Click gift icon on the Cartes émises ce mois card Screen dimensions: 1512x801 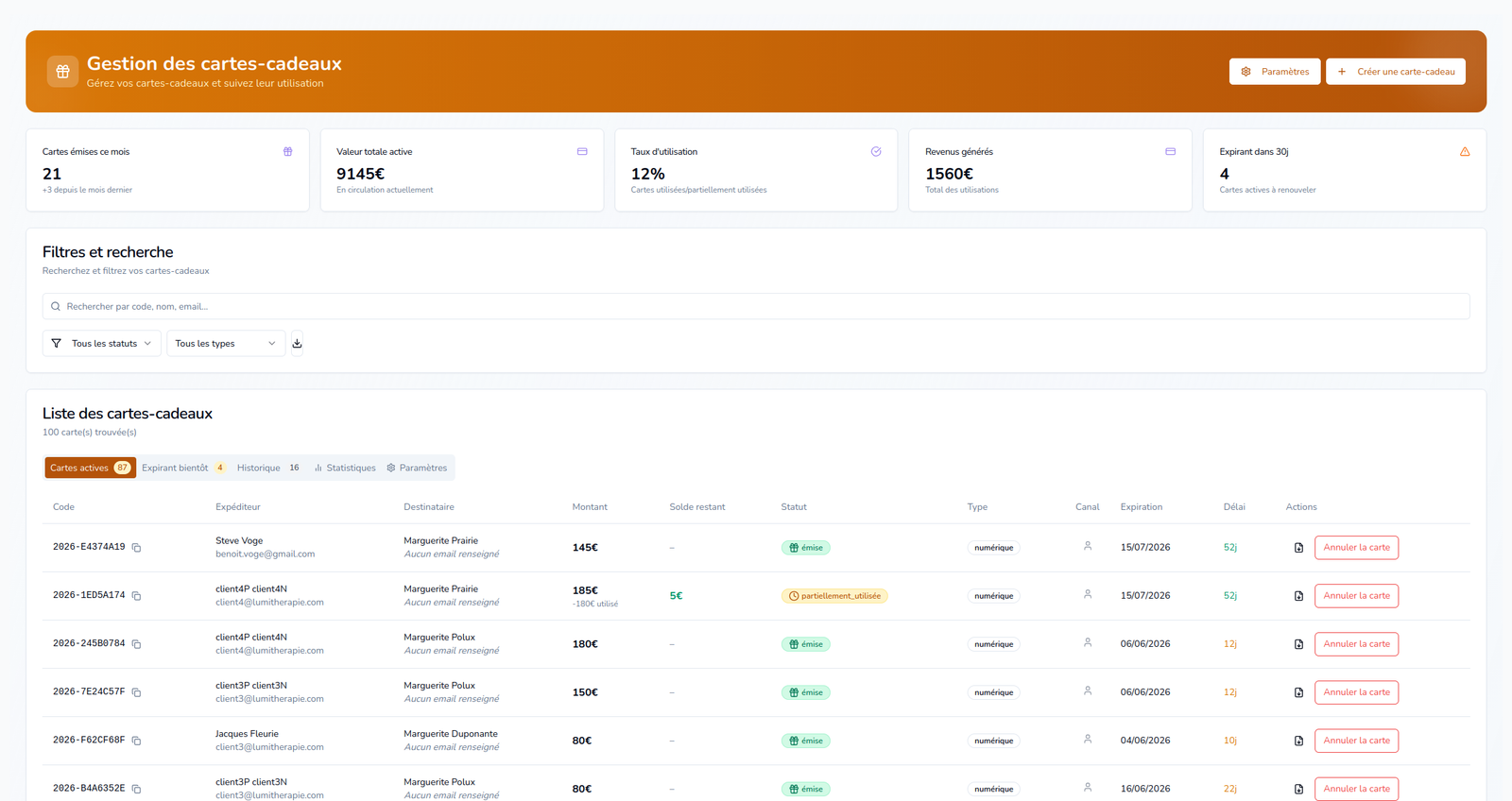pyautogui.click(x=287, y=151)
